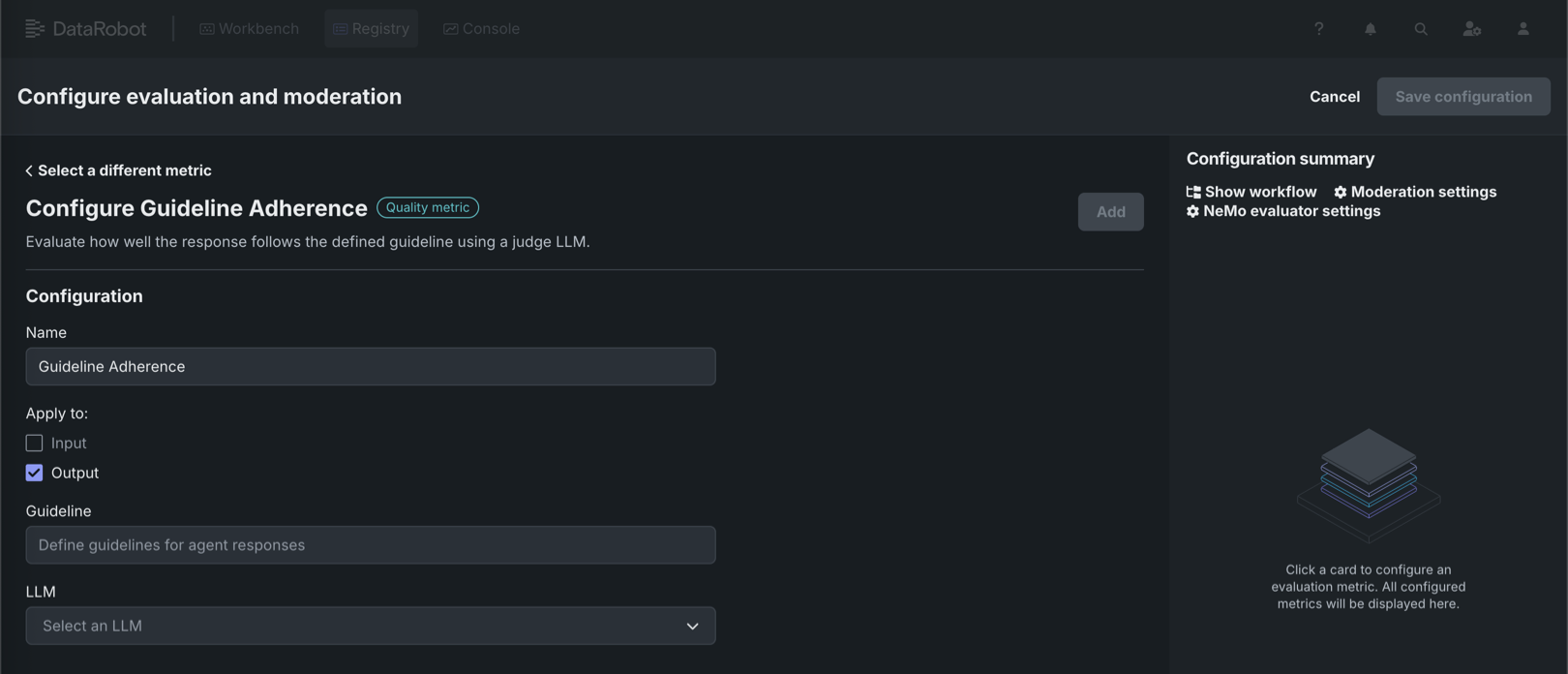
Task: Open the user profile icon
Action: (1523, 29)
